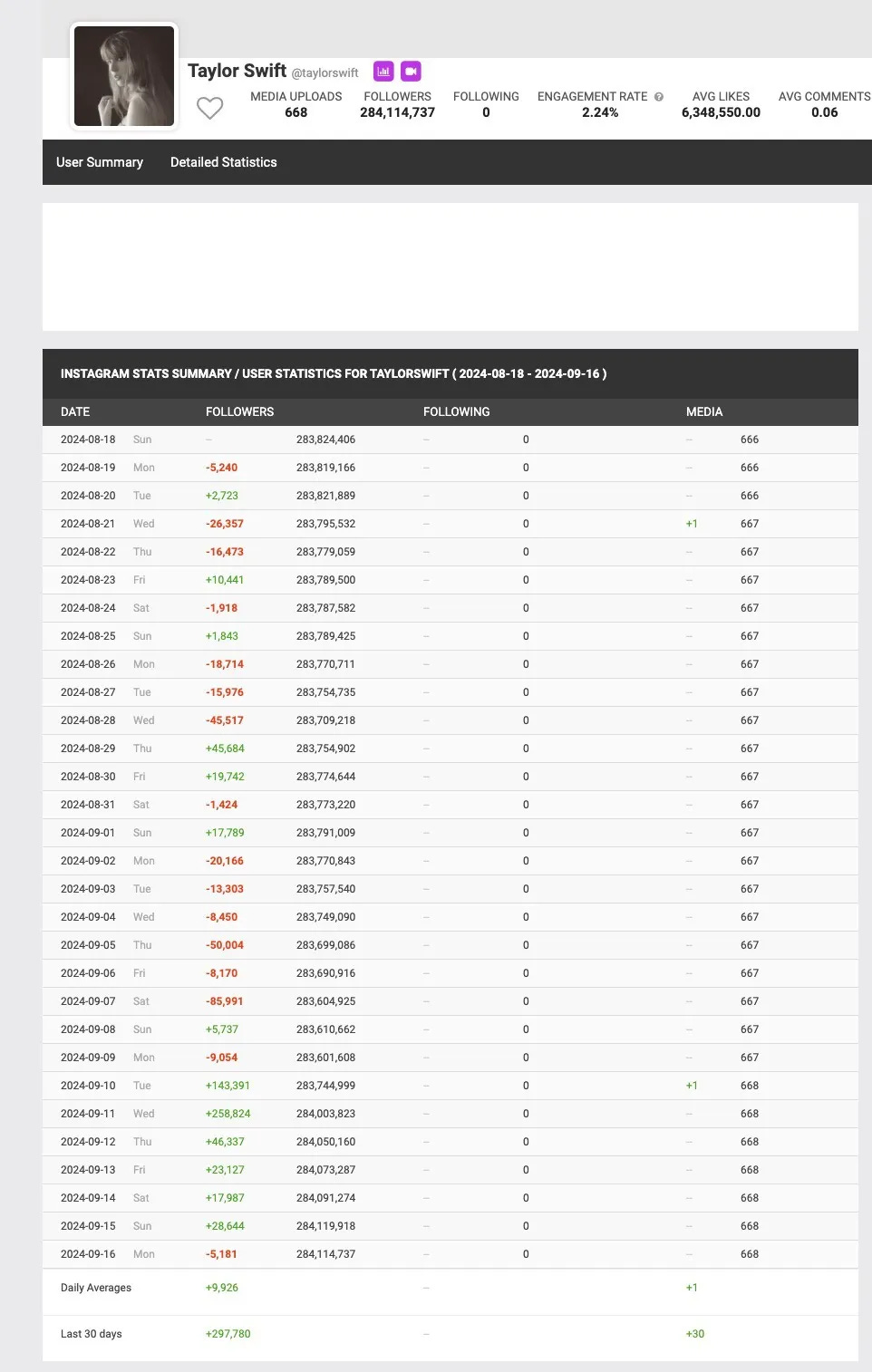Select follower count 283,770,843
872x1372 pixels.
[325, 861]
